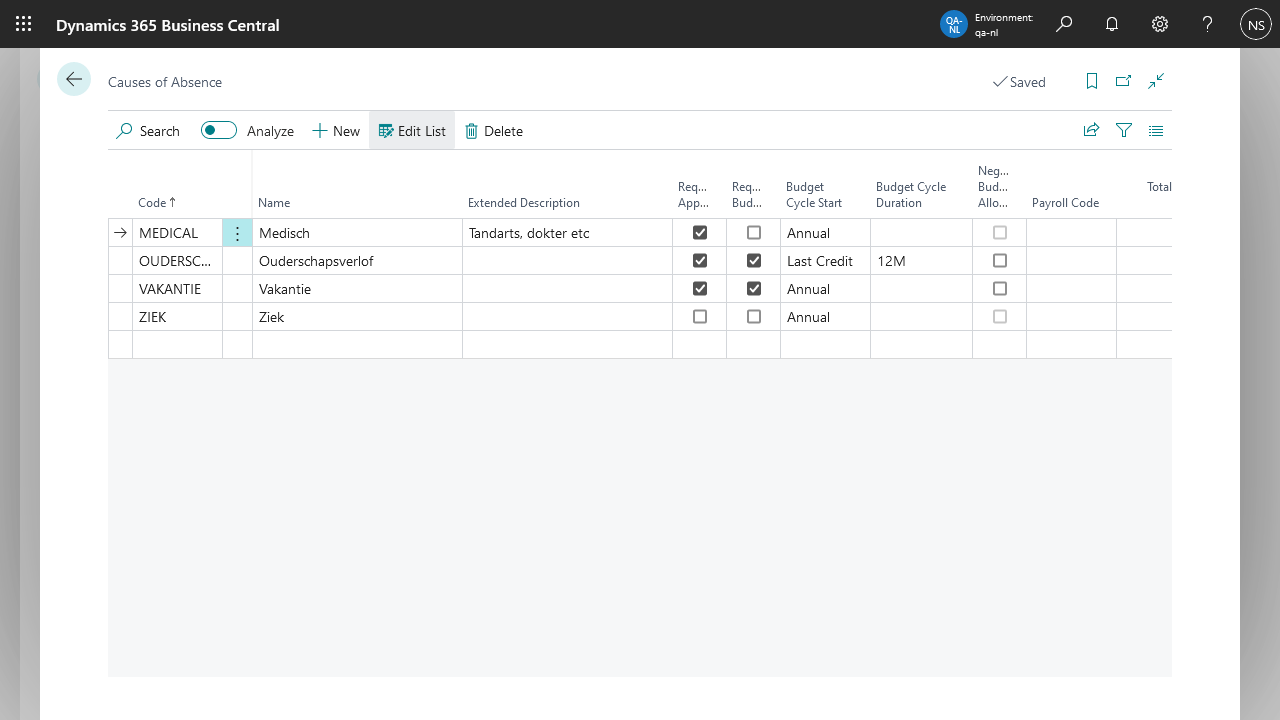Screen dimensions: 1280x720
Task: Collapse the page with the arrows icon
Action: [x=1156, y=81]
